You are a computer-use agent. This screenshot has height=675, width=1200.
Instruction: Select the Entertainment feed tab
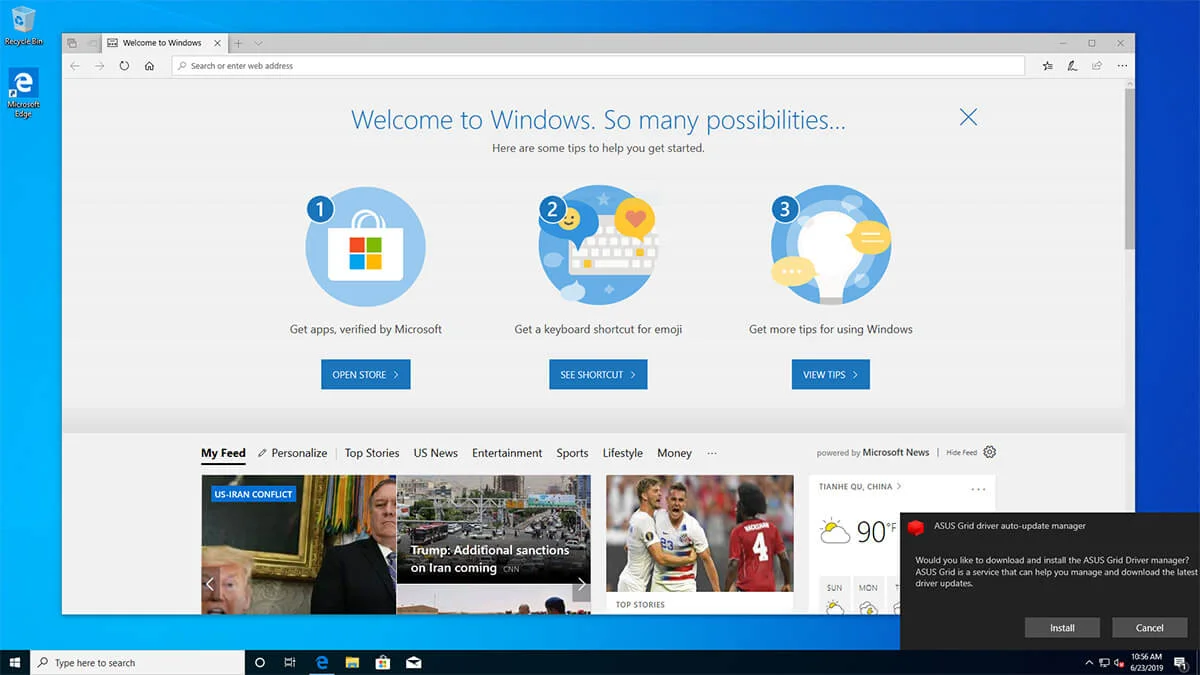point(507,453)
